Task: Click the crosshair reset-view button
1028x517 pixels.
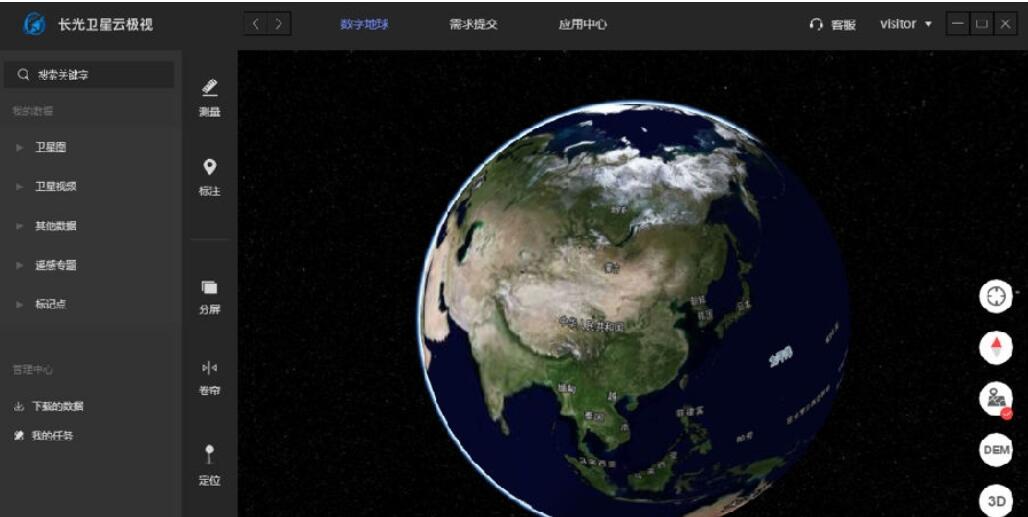Action: [x=995, y=297]
